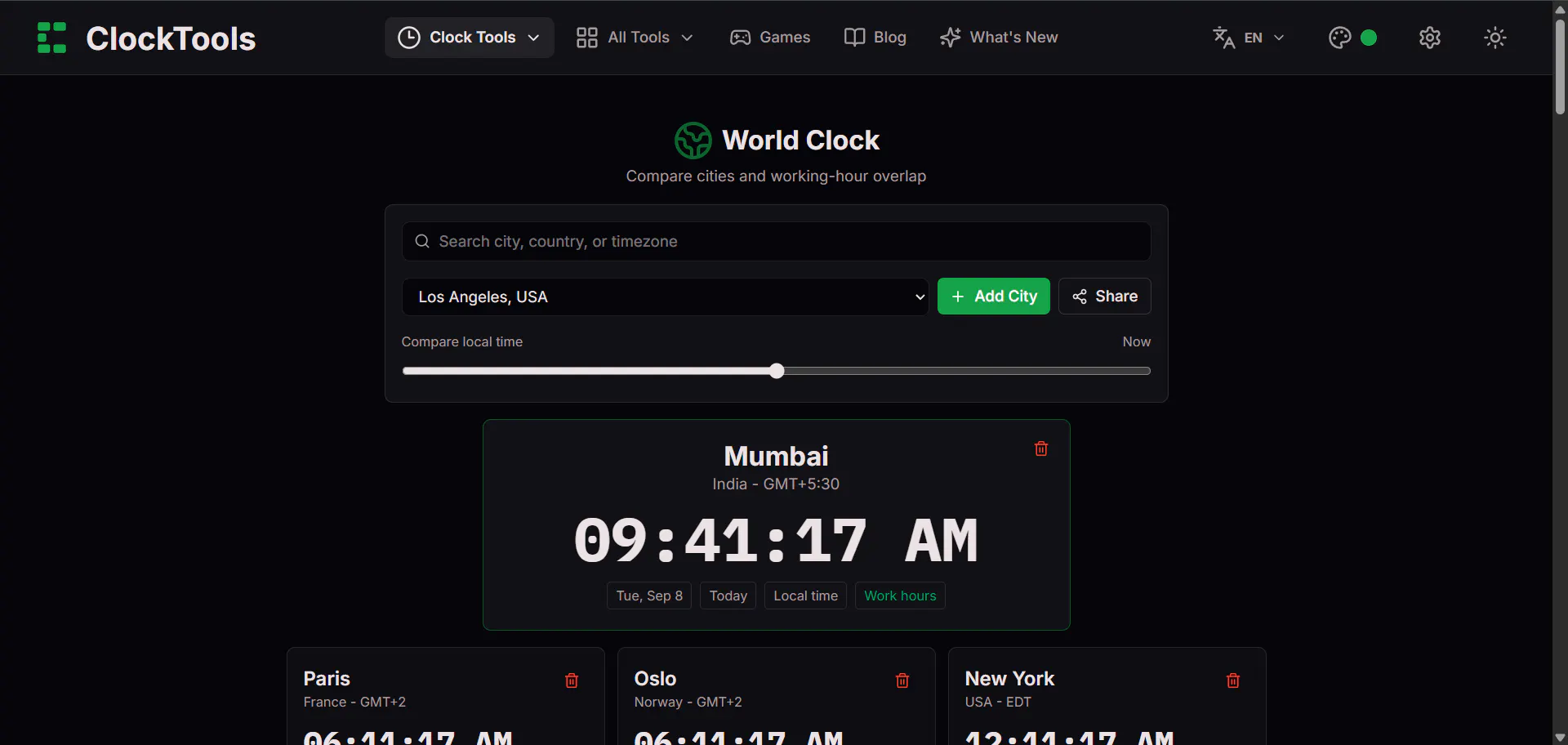Open the Clock Tools dropdown menu
The height and width of the screenshot is (745, 1568).
(469, 38)
